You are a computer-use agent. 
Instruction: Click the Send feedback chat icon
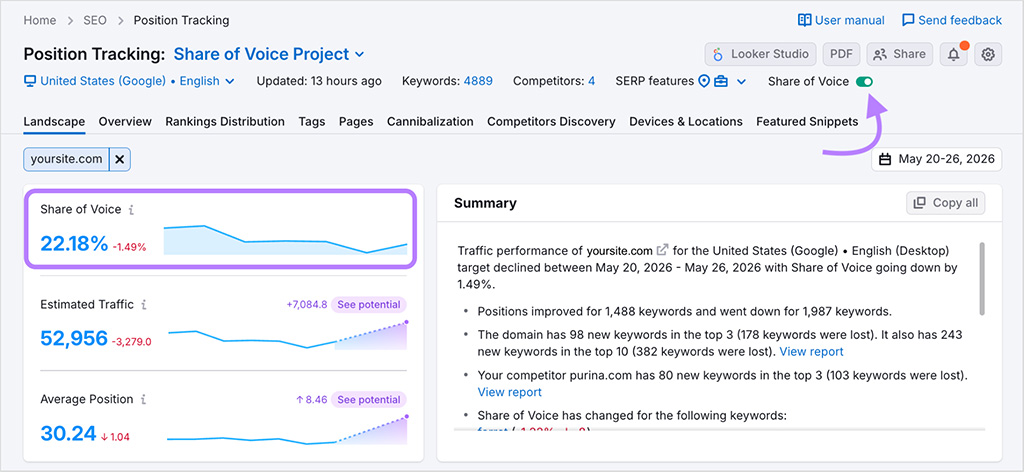click(908, 20)
